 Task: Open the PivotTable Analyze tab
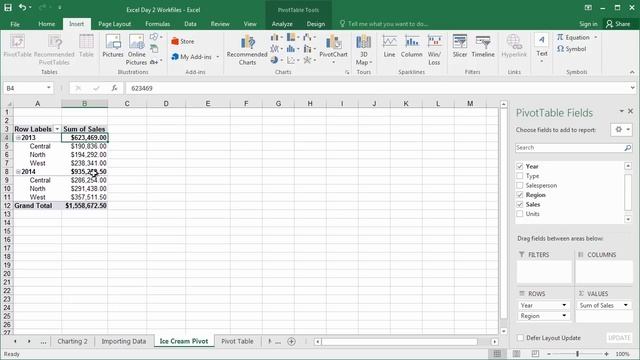(282, 24)
